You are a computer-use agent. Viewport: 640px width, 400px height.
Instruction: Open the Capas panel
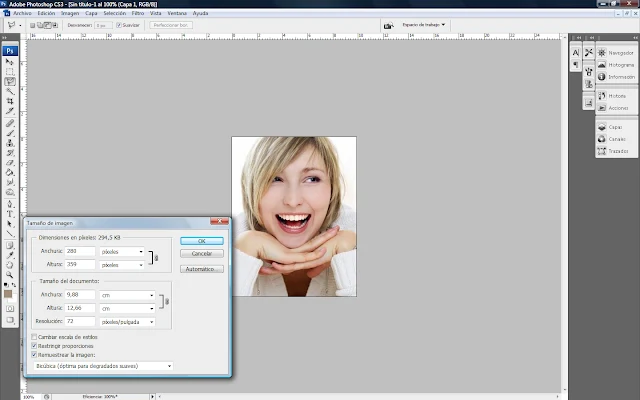pos(616,127)
